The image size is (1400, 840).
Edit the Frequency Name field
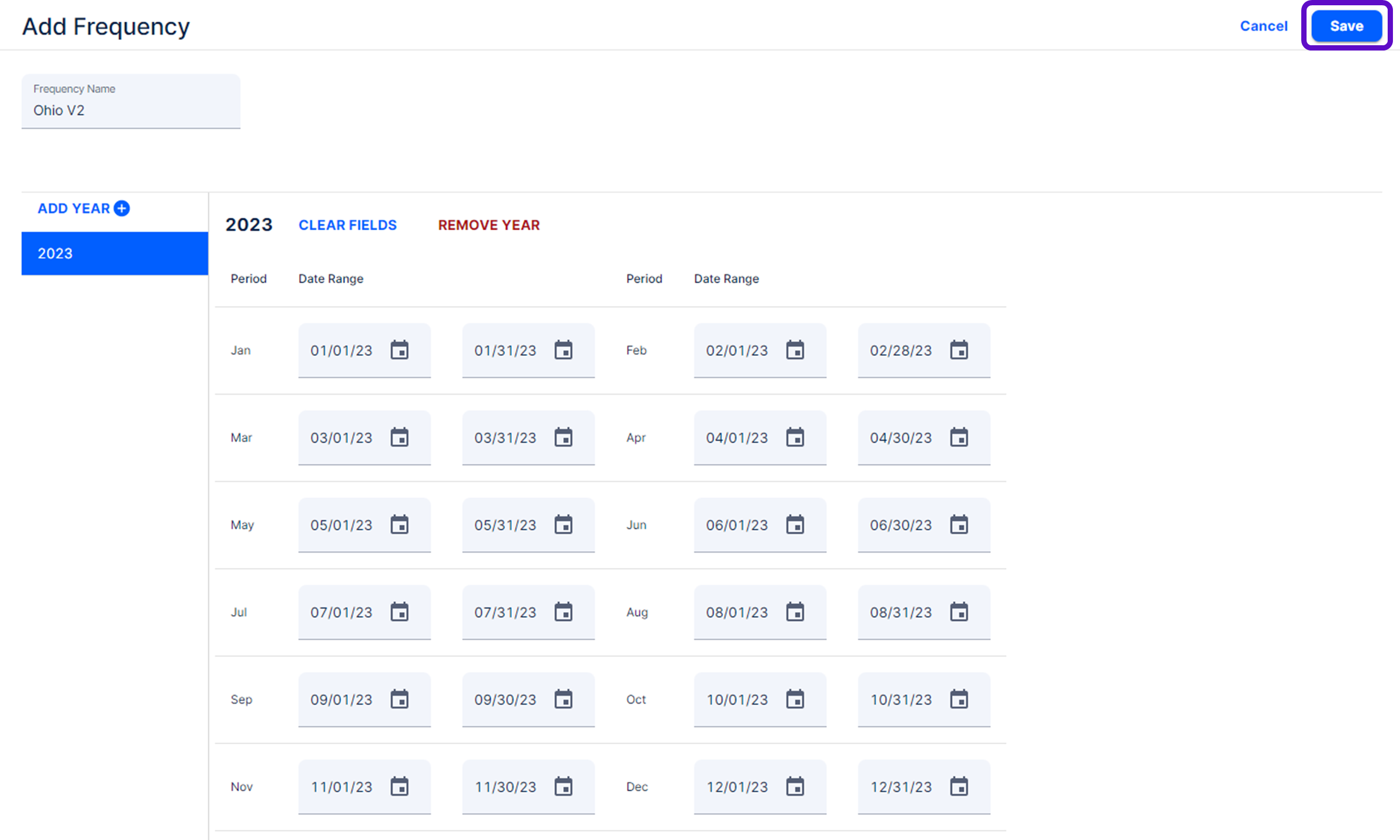click(130, 110)
